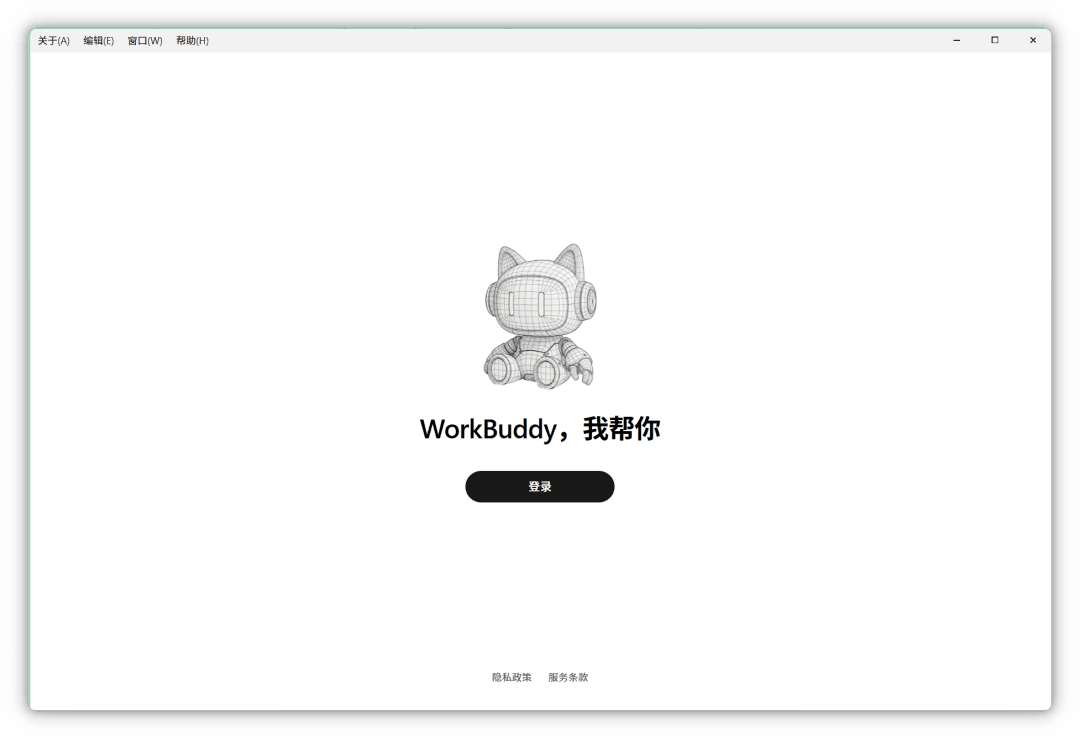Open the 关于(A) menu
The height and width of the screenshot is (739, 1080).
pyautogui.click(x=54, y=41)
